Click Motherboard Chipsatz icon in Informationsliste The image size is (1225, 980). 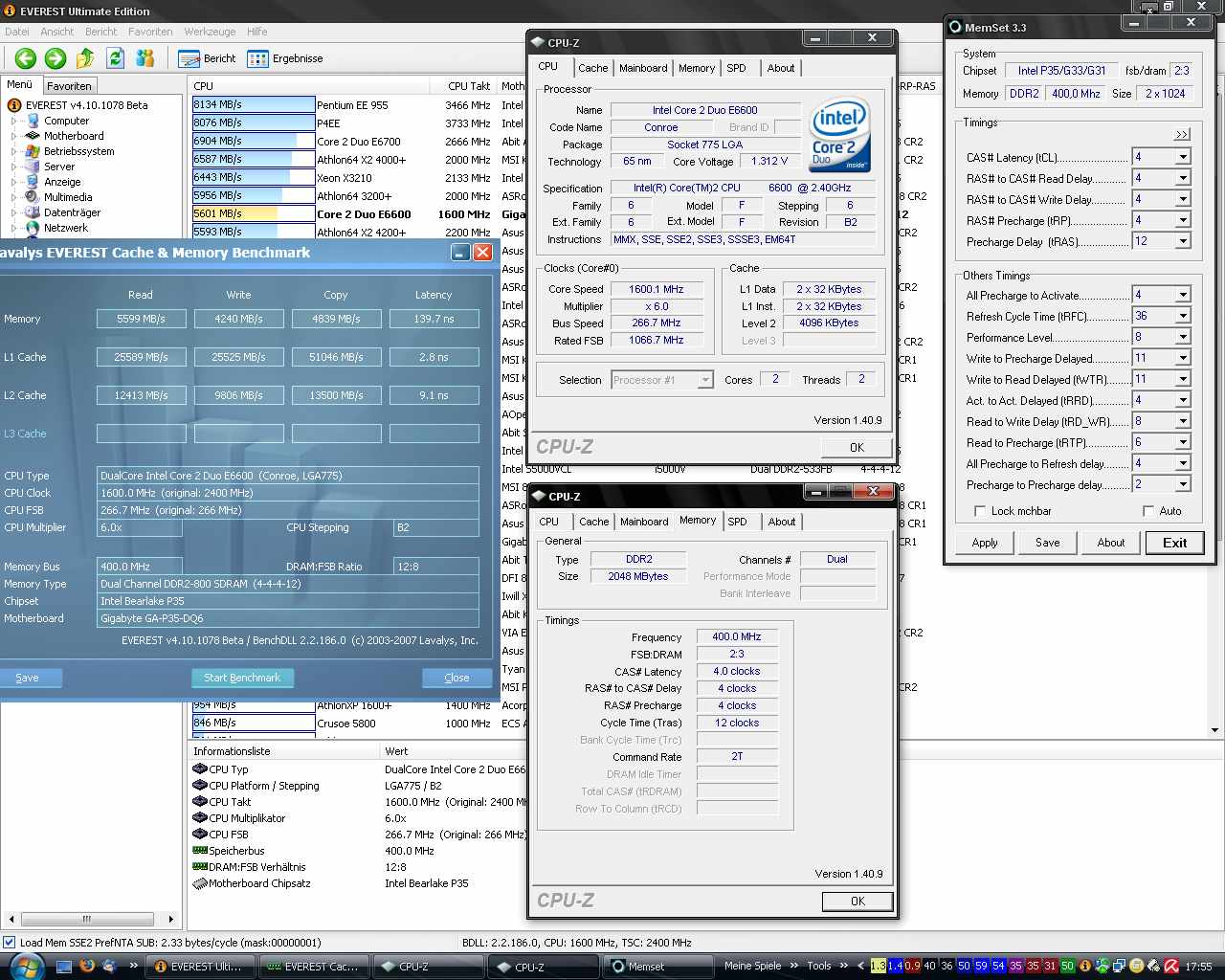(200, 882)
